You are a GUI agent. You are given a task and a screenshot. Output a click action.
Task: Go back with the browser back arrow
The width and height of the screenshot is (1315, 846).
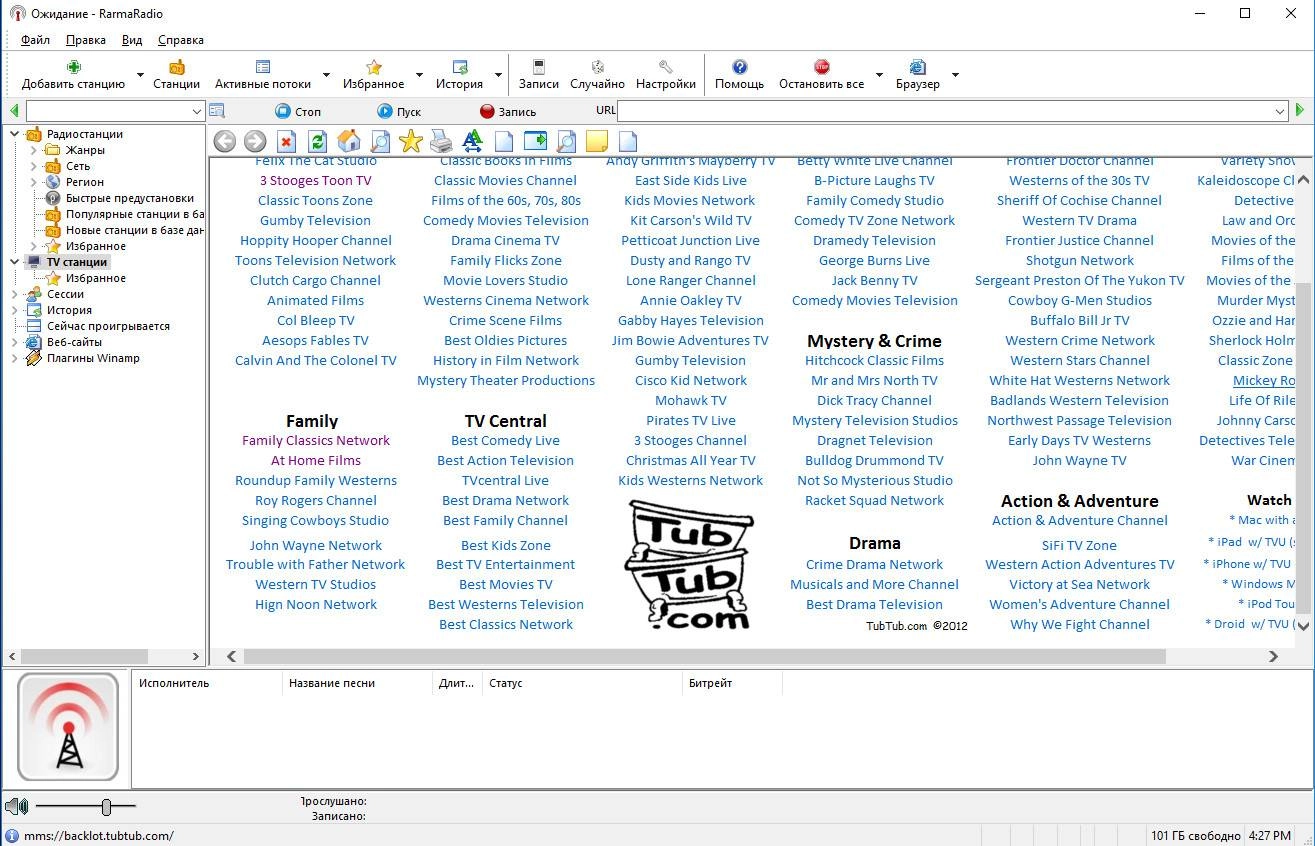click(x=225, y=141)
